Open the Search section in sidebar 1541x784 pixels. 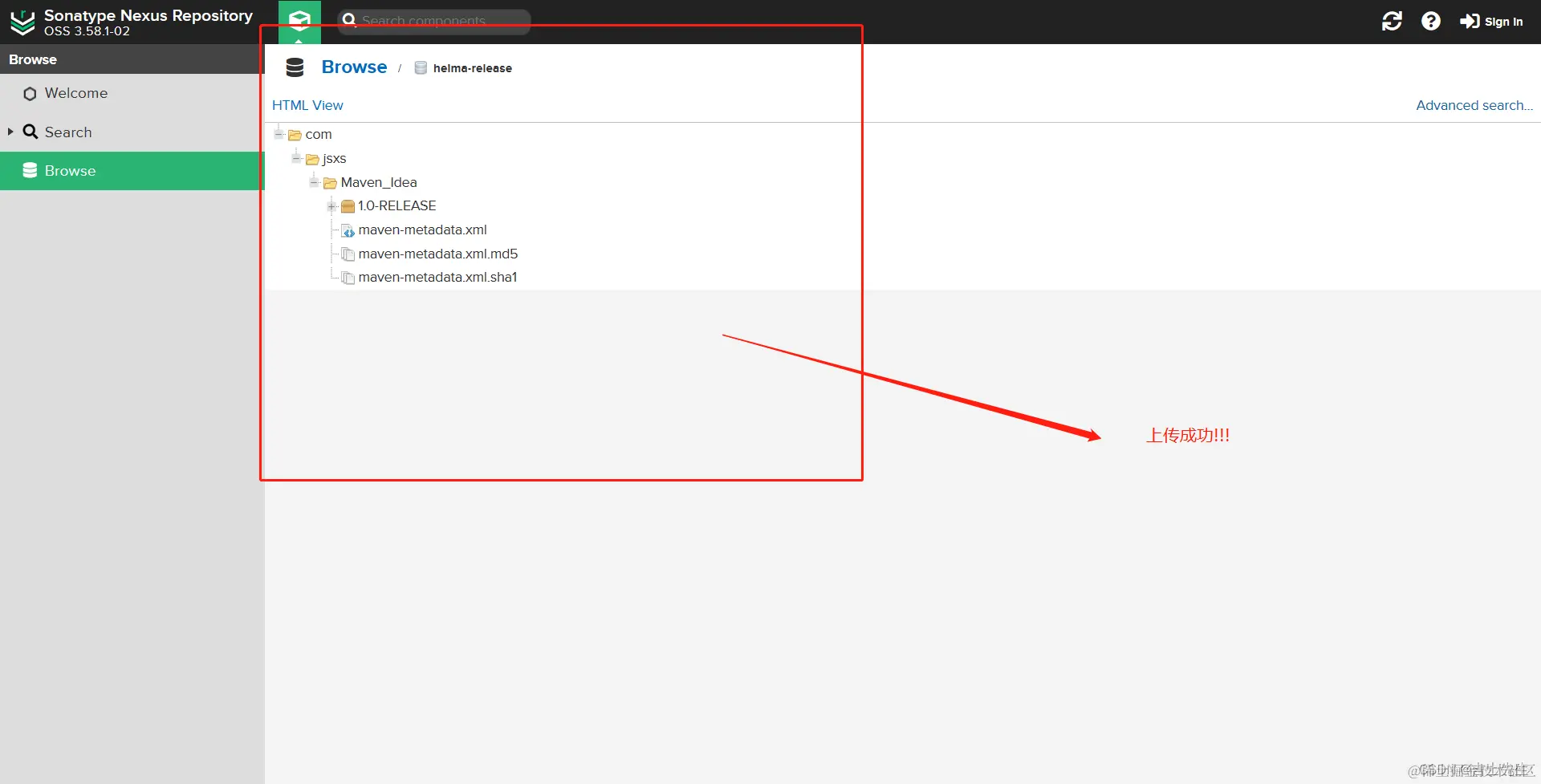pyautogui.click(x=132, y=132)
